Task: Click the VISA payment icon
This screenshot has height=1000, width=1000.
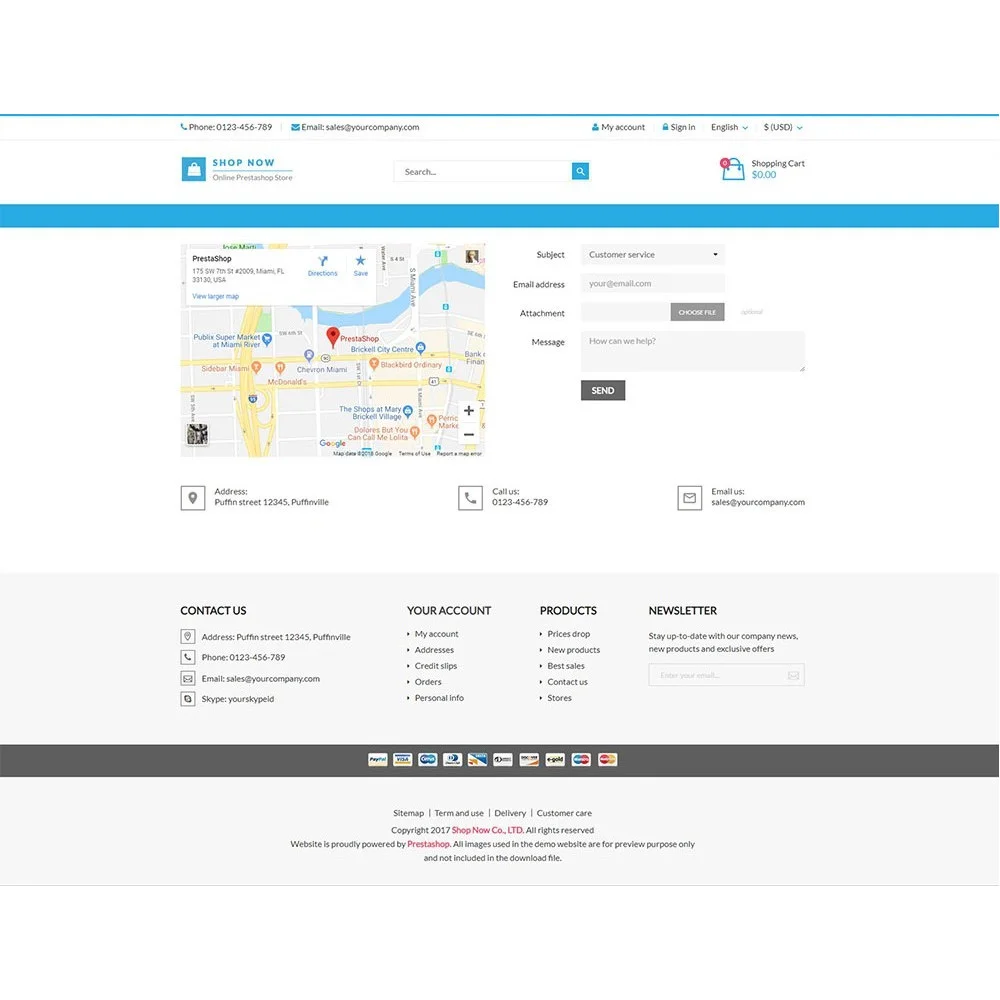Action: point(402,759)
